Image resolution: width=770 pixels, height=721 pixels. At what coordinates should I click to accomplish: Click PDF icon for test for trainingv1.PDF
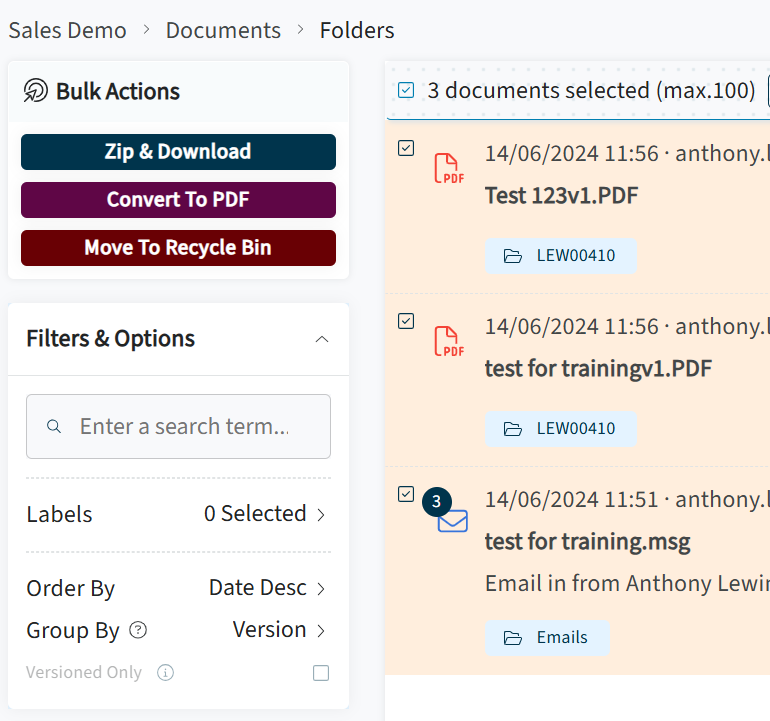click(449, 341)
